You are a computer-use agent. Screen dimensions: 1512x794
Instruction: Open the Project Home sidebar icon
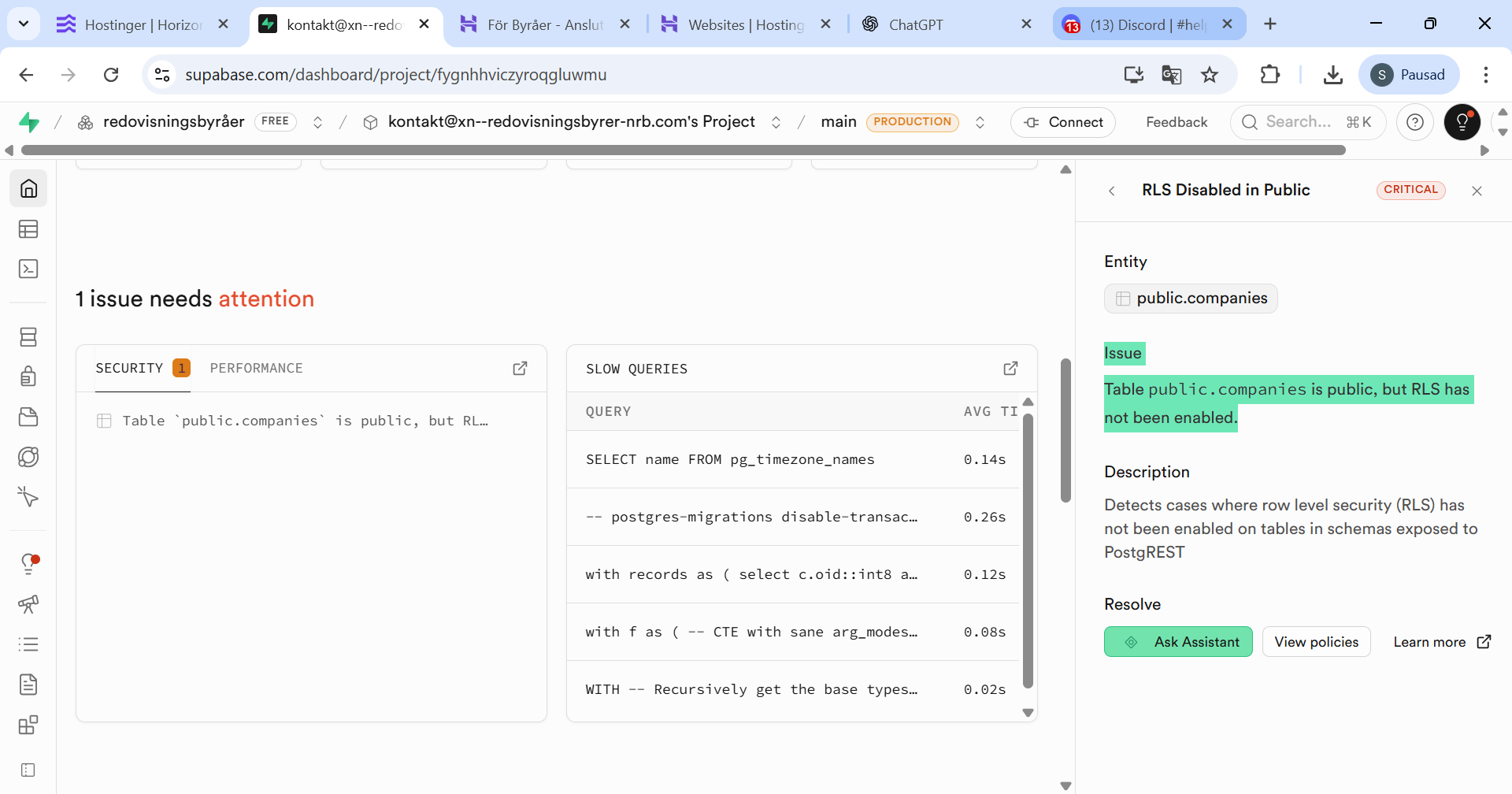click(28, 189)
